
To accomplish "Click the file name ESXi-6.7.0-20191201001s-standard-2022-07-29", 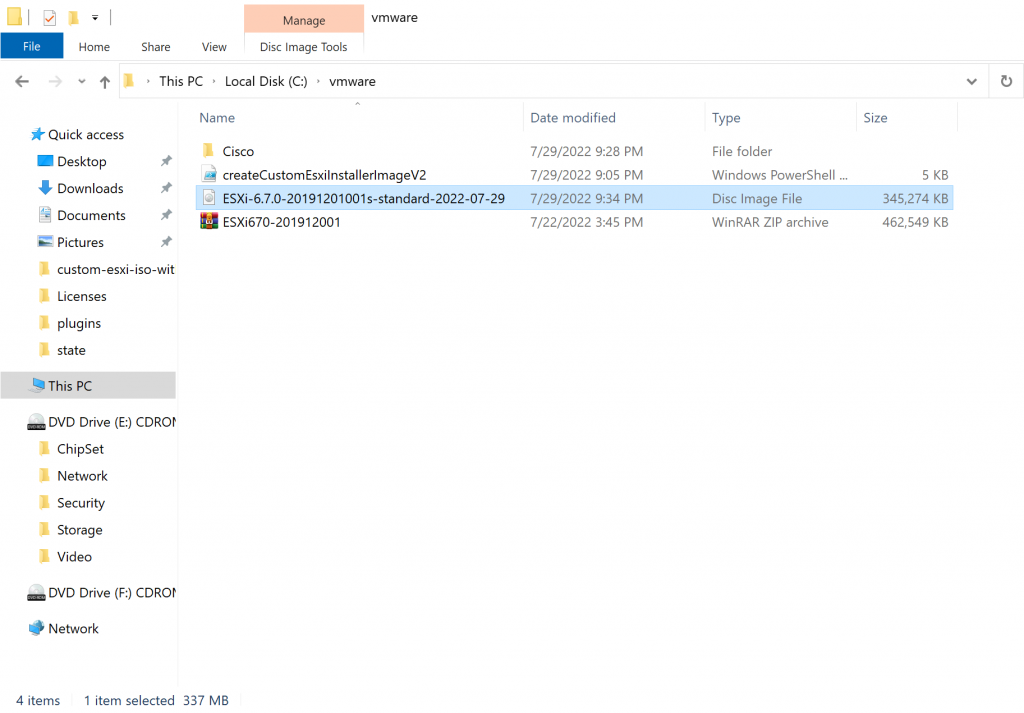I will point(364,198).
